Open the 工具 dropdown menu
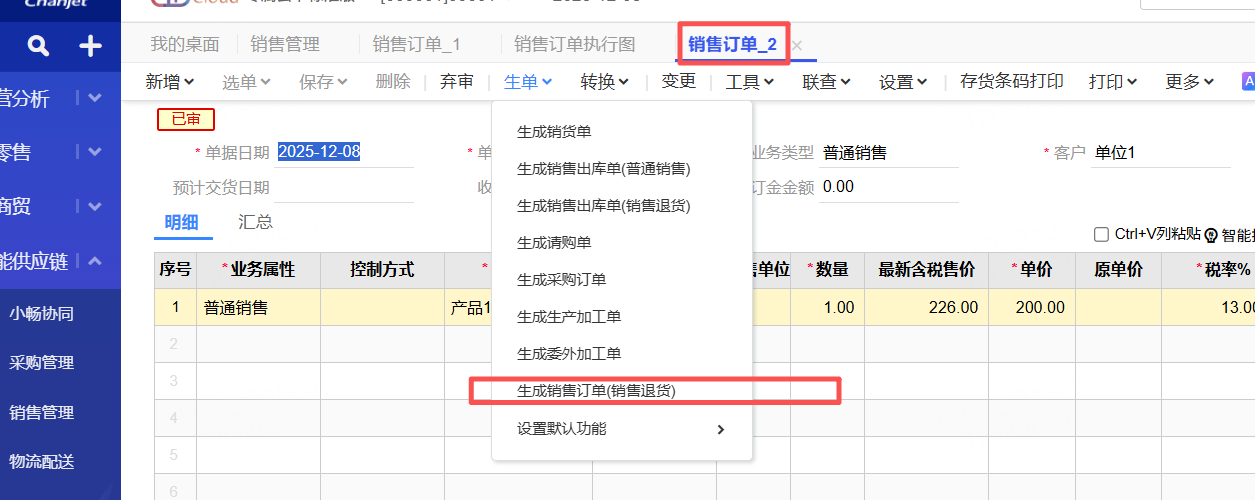 click(x=749, y=82)
